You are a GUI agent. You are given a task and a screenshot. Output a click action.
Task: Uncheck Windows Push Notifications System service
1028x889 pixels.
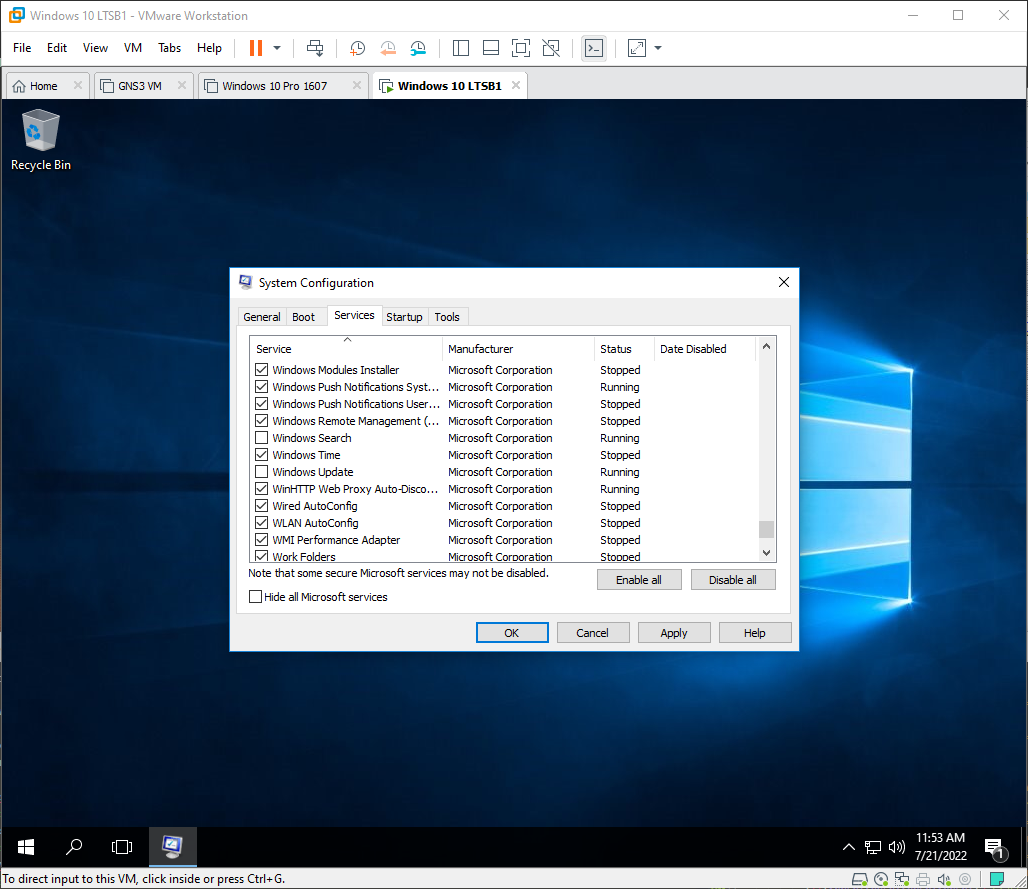pyautogui.click(x=262, y=387)
